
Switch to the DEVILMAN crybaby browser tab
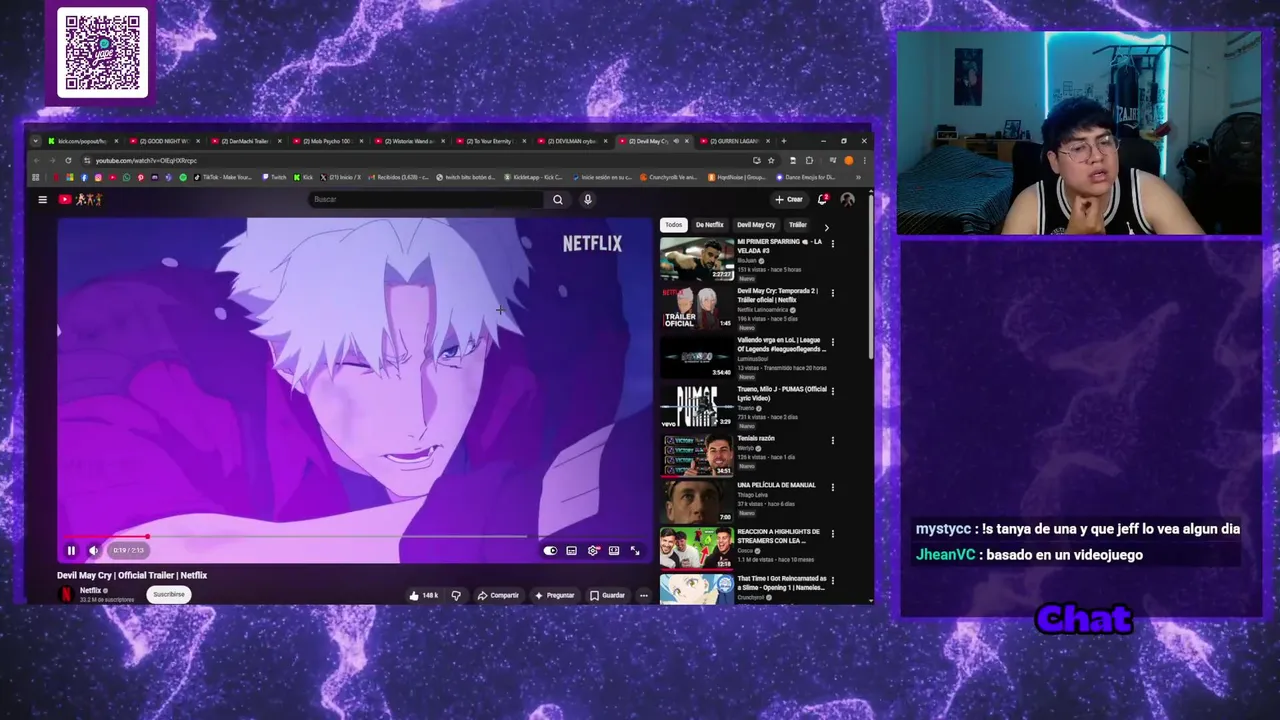click(571, 141)
